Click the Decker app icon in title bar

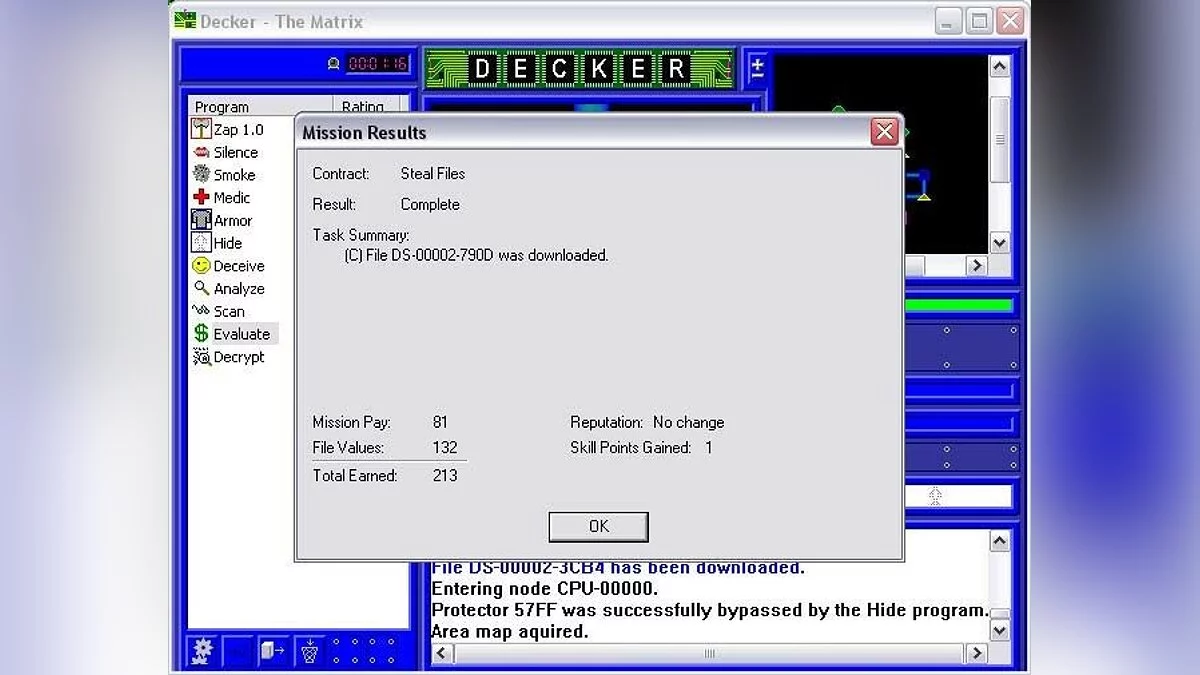185,21
